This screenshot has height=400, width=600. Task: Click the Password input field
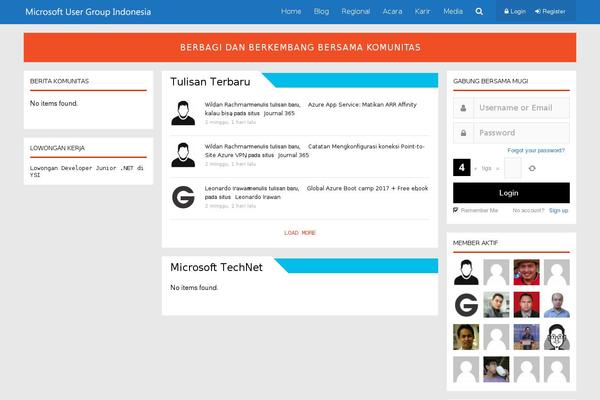coord(521,133)
